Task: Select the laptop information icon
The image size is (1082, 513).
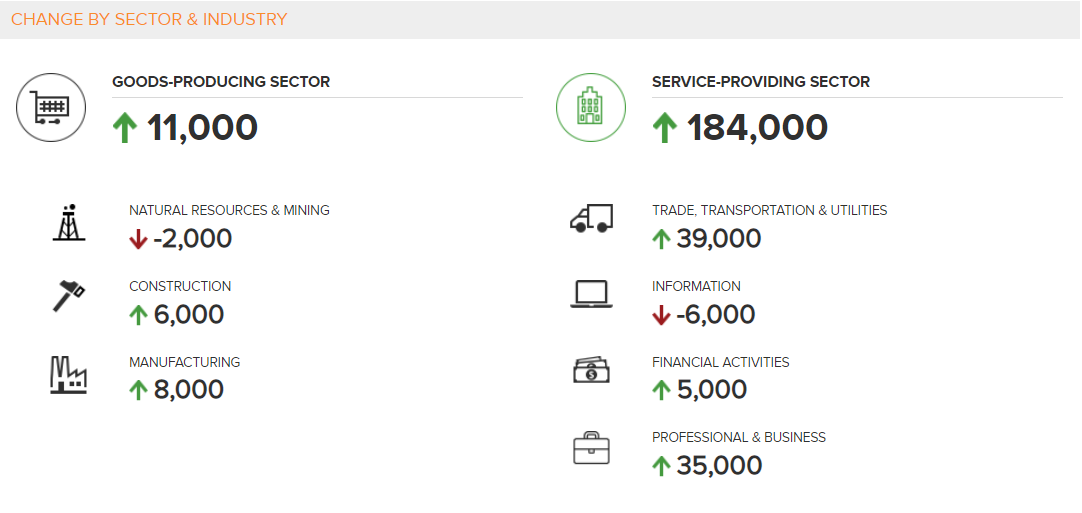Action: tap(591, 294)
